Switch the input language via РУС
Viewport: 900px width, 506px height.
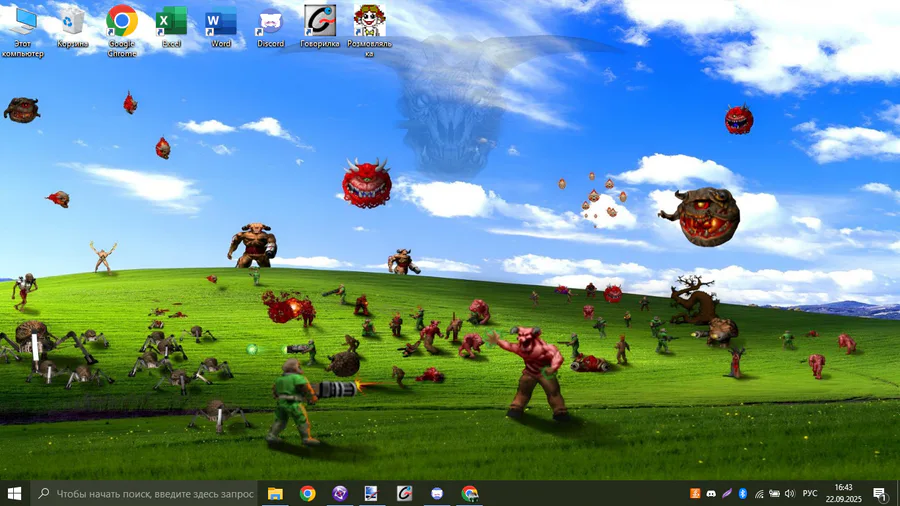(810, 493)
